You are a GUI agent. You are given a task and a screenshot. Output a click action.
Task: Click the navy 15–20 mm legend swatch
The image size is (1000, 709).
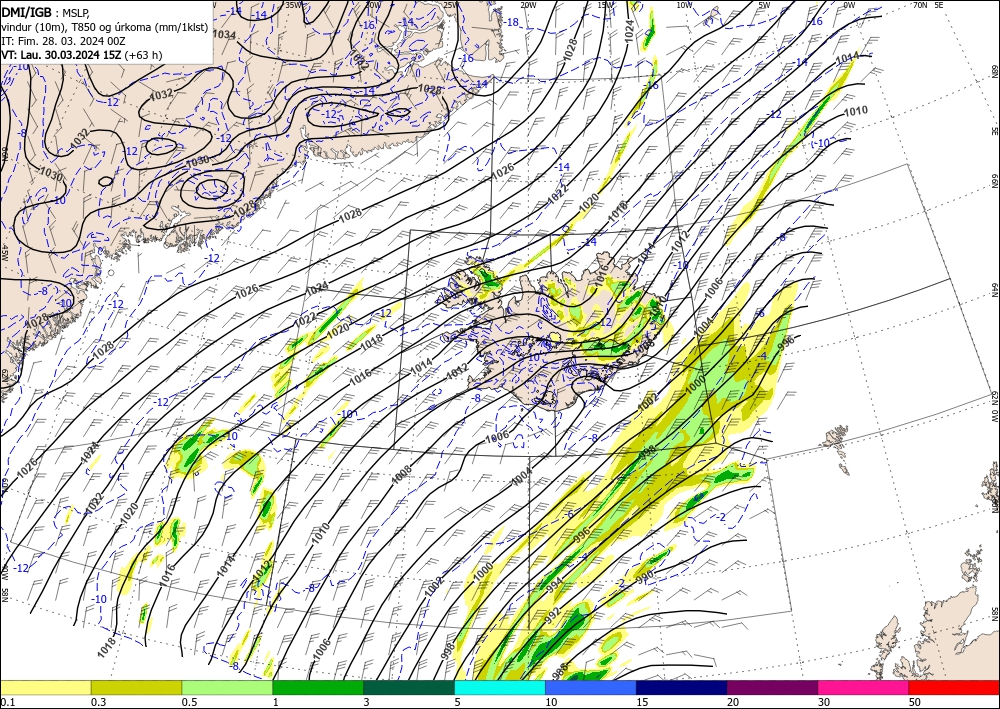(x=681, y=687)
